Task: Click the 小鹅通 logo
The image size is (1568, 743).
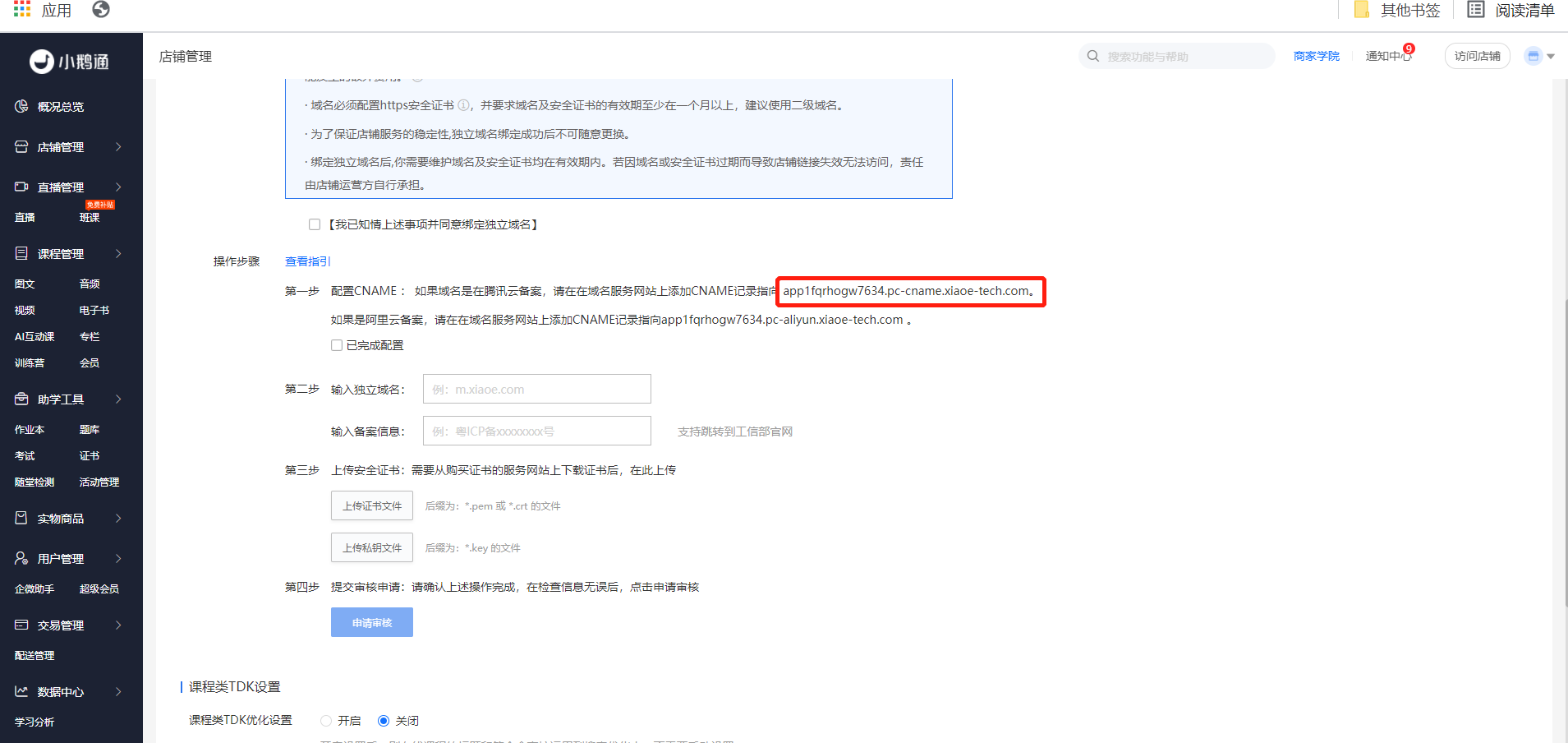Action: click(70, 62)
